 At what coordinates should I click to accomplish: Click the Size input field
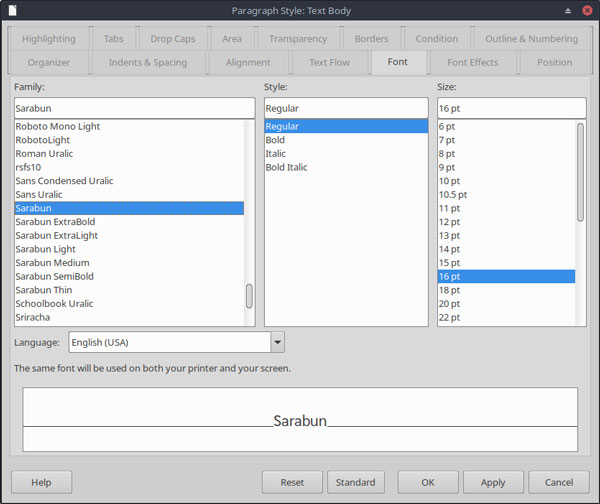[x=510, y=108]
